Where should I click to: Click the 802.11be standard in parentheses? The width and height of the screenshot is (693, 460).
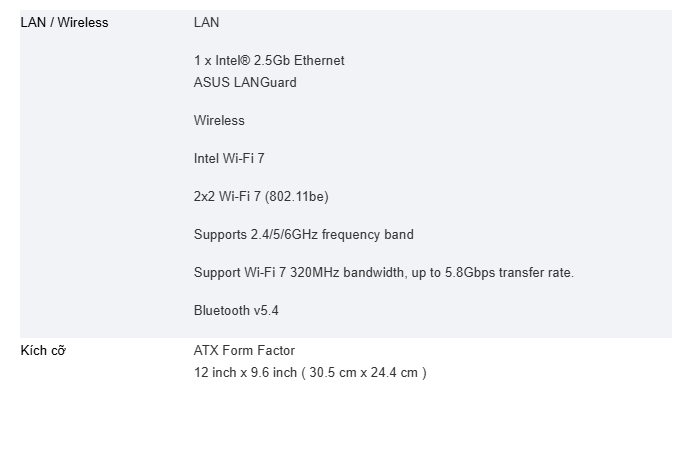(297, 197)
